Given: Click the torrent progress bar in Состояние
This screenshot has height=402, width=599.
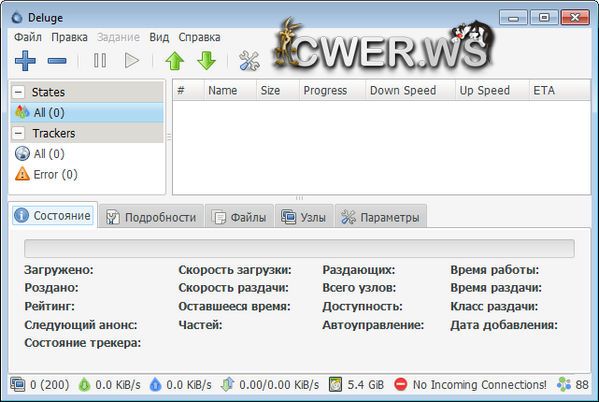Looking at the screenshot, I should point(299,248).
